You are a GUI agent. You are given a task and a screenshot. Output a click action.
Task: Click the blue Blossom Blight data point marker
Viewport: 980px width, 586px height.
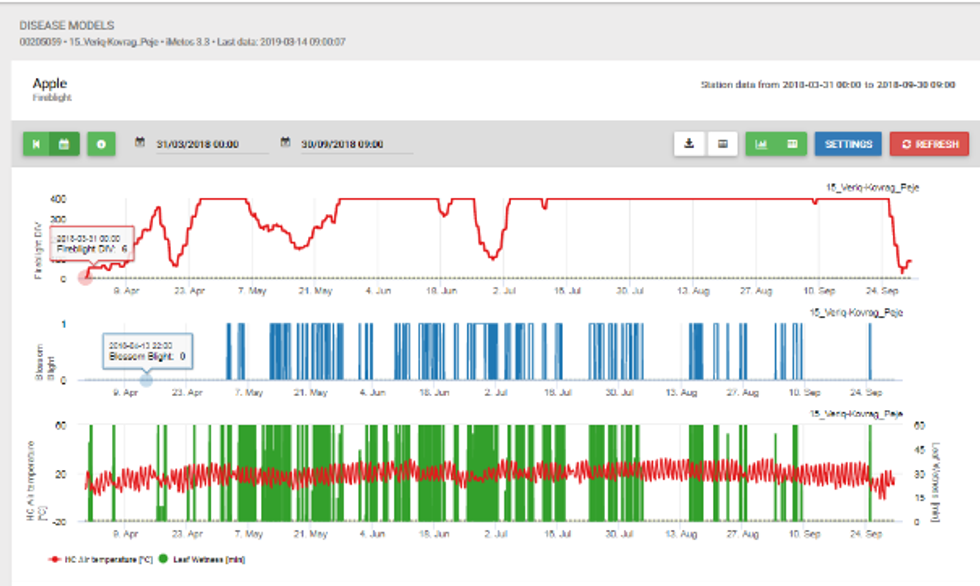tap(146, 379)
